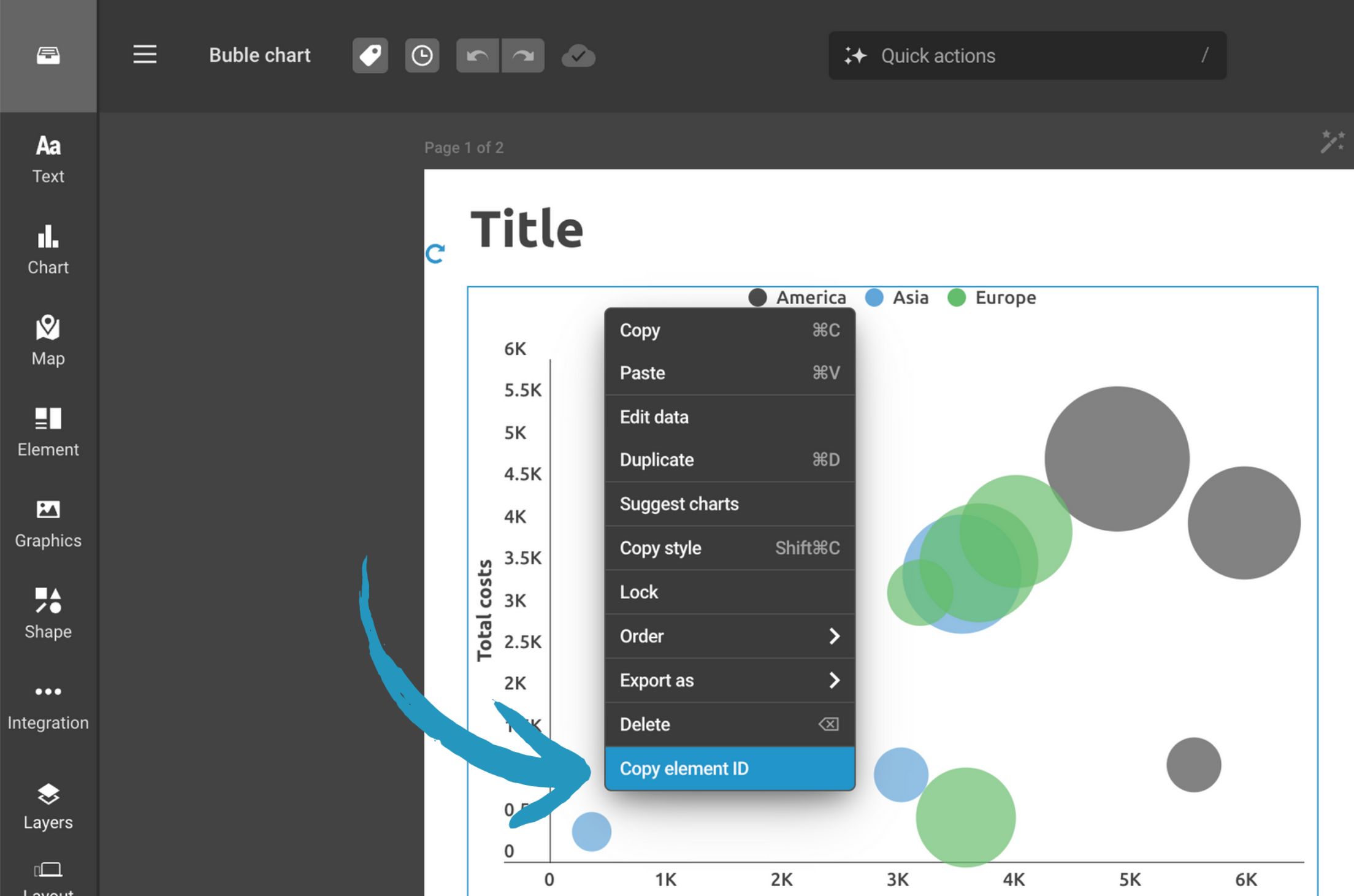
Task: Check cloud sync status icon
Action: coord(577,55)
